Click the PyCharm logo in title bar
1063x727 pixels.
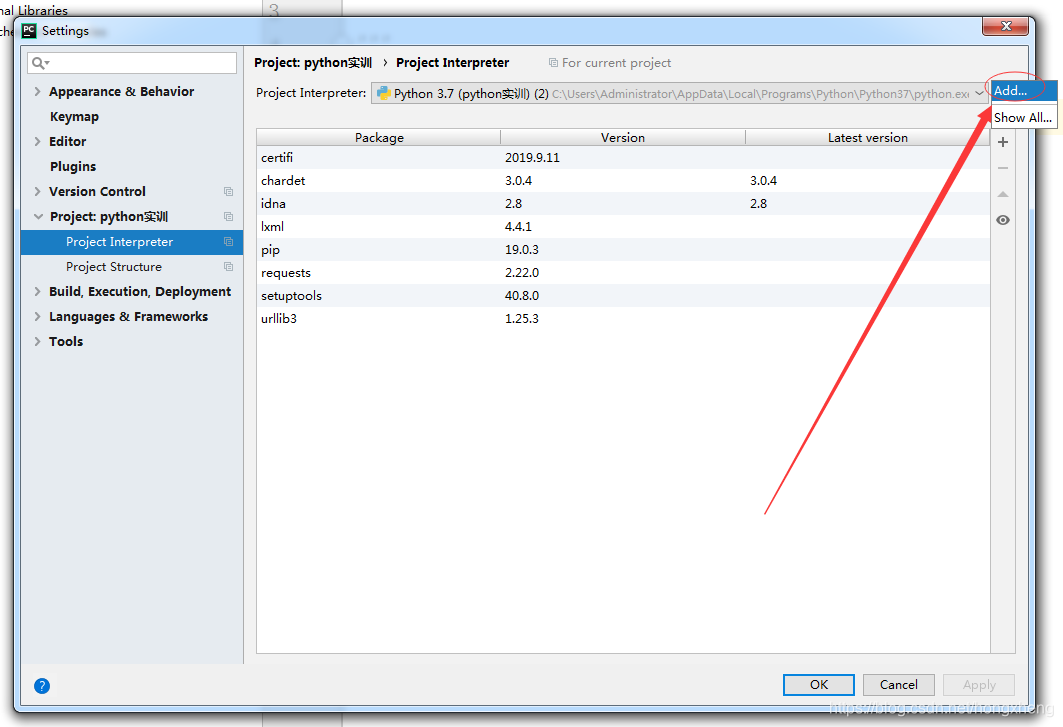[29, 31]
